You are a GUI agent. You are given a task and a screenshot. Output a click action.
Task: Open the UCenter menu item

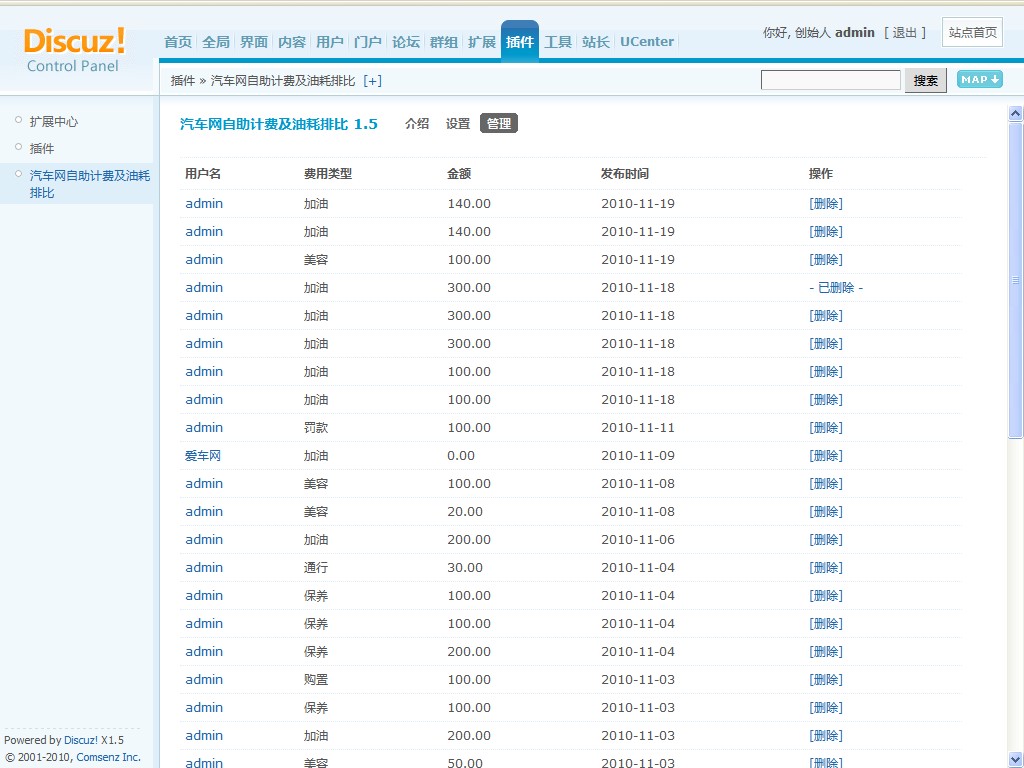click(x=646, y=42)
